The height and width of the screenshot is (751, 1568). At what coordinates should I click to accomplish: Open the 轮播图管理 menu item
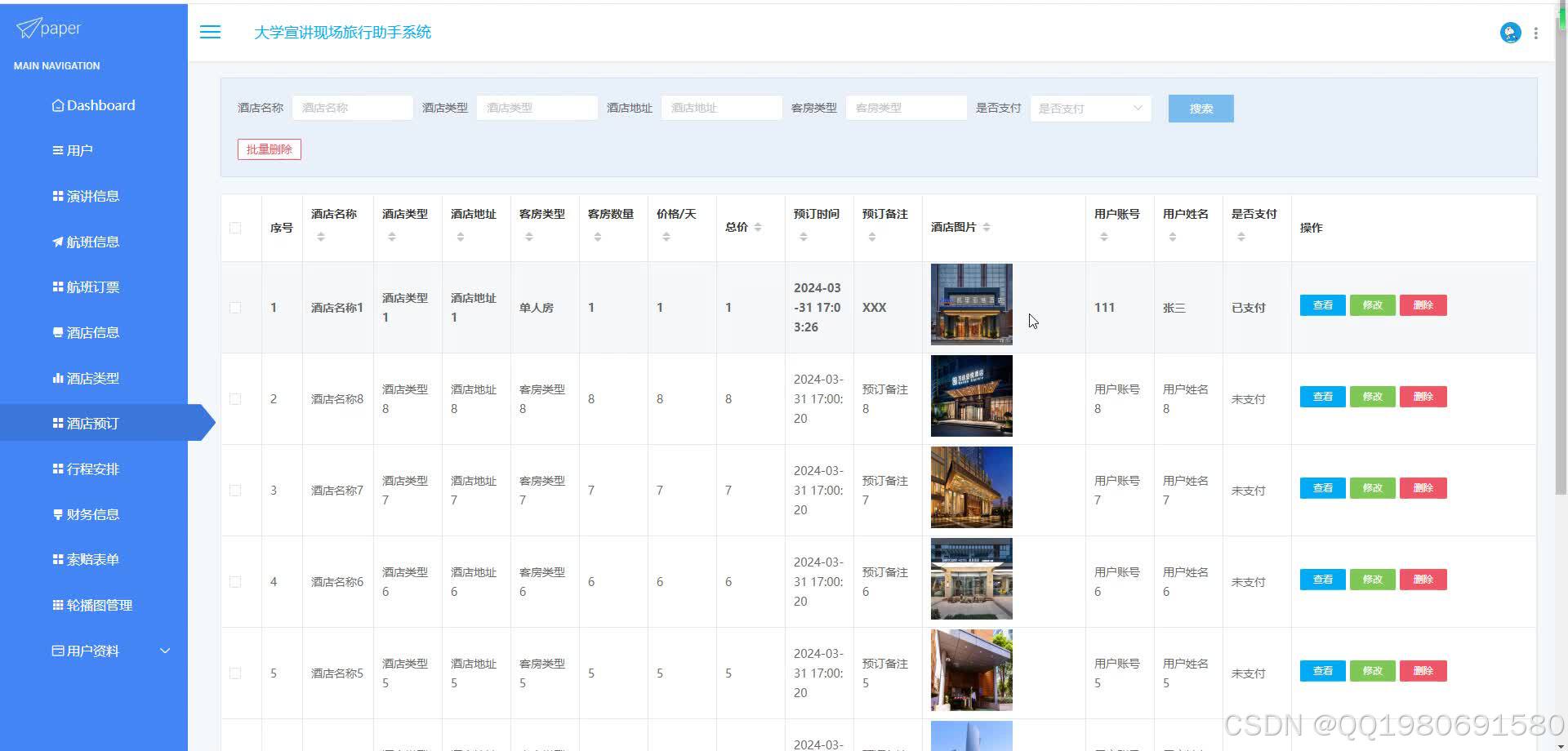(x=94, y=605)
